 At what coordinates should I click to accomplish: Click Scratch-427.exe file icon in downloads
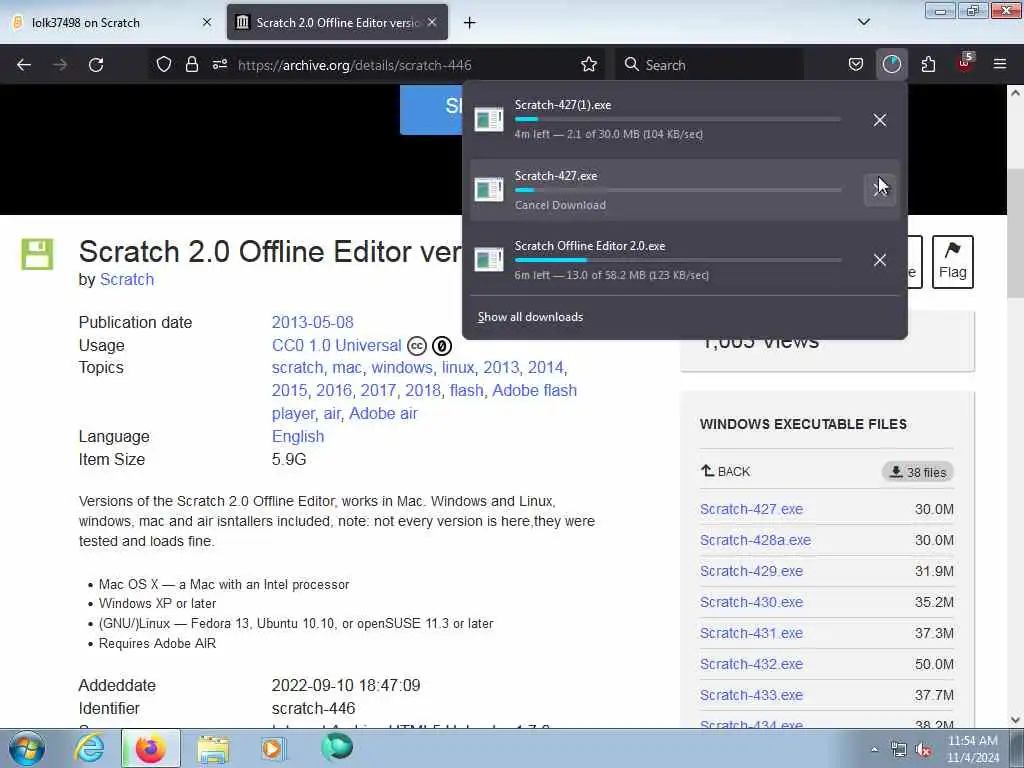click(489, 190)
